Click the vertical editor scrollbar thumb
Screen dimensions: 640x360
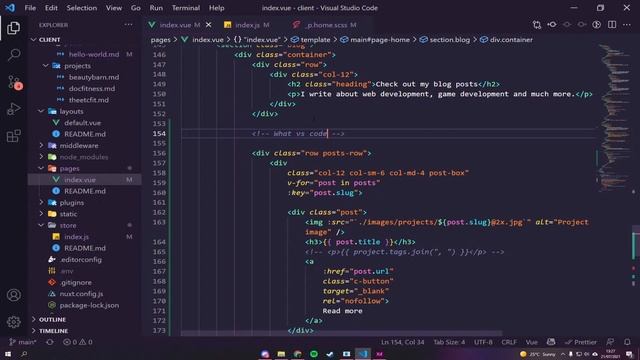pos(636,242)
